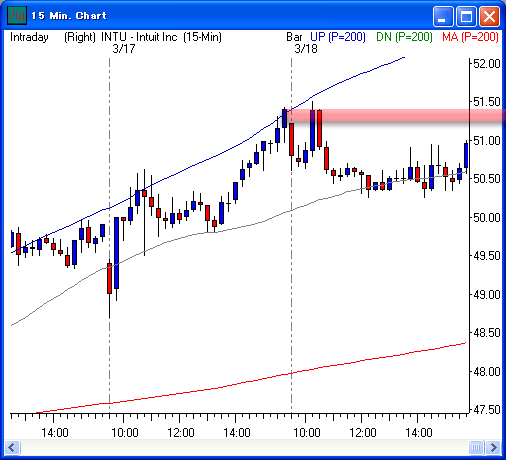Click the INTU - Intuit Inc title text
The image size is (506, 460).
139,37
